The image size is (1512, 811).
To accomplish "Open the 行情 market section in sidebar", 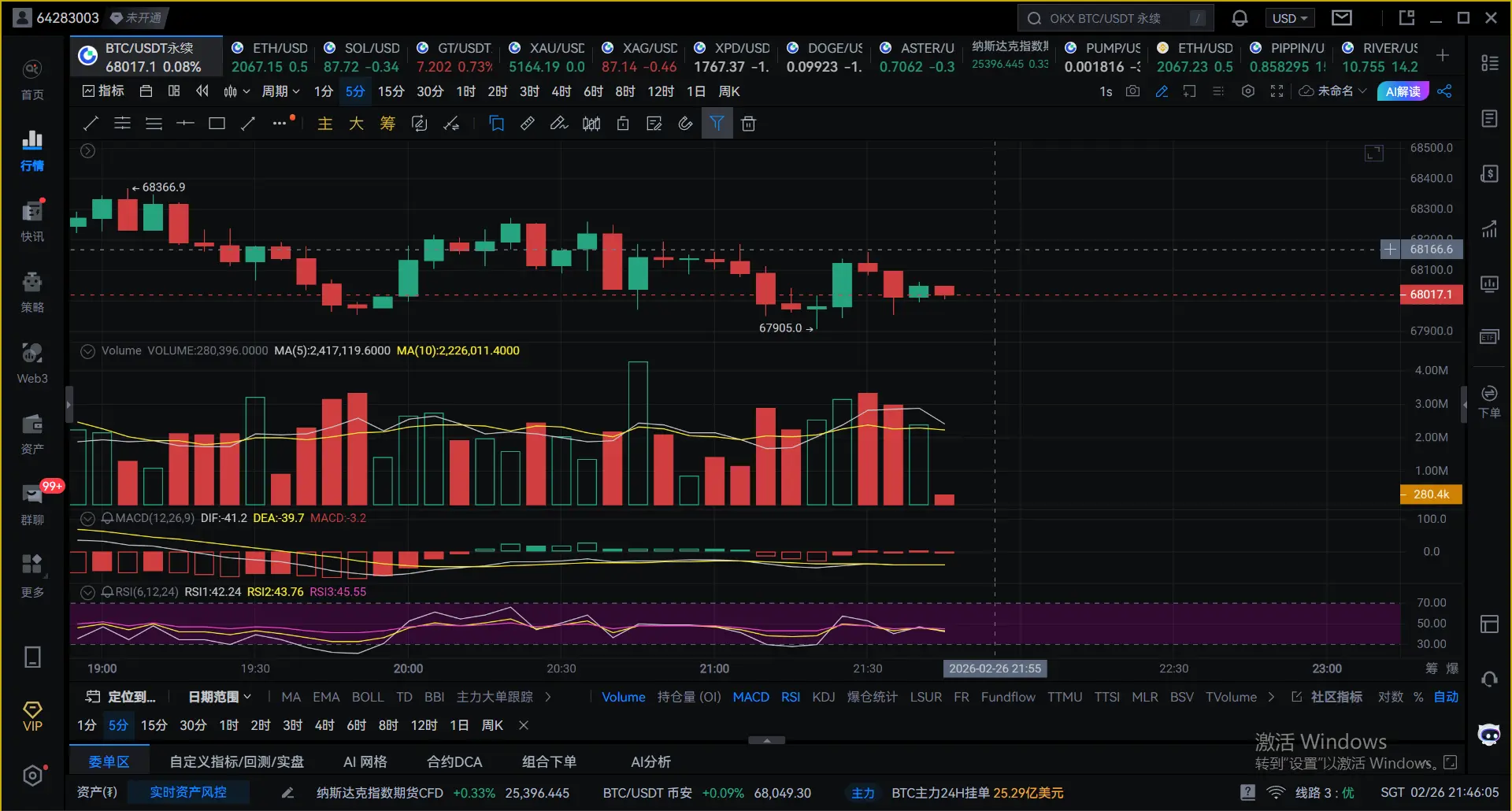I will coord(32,150).
